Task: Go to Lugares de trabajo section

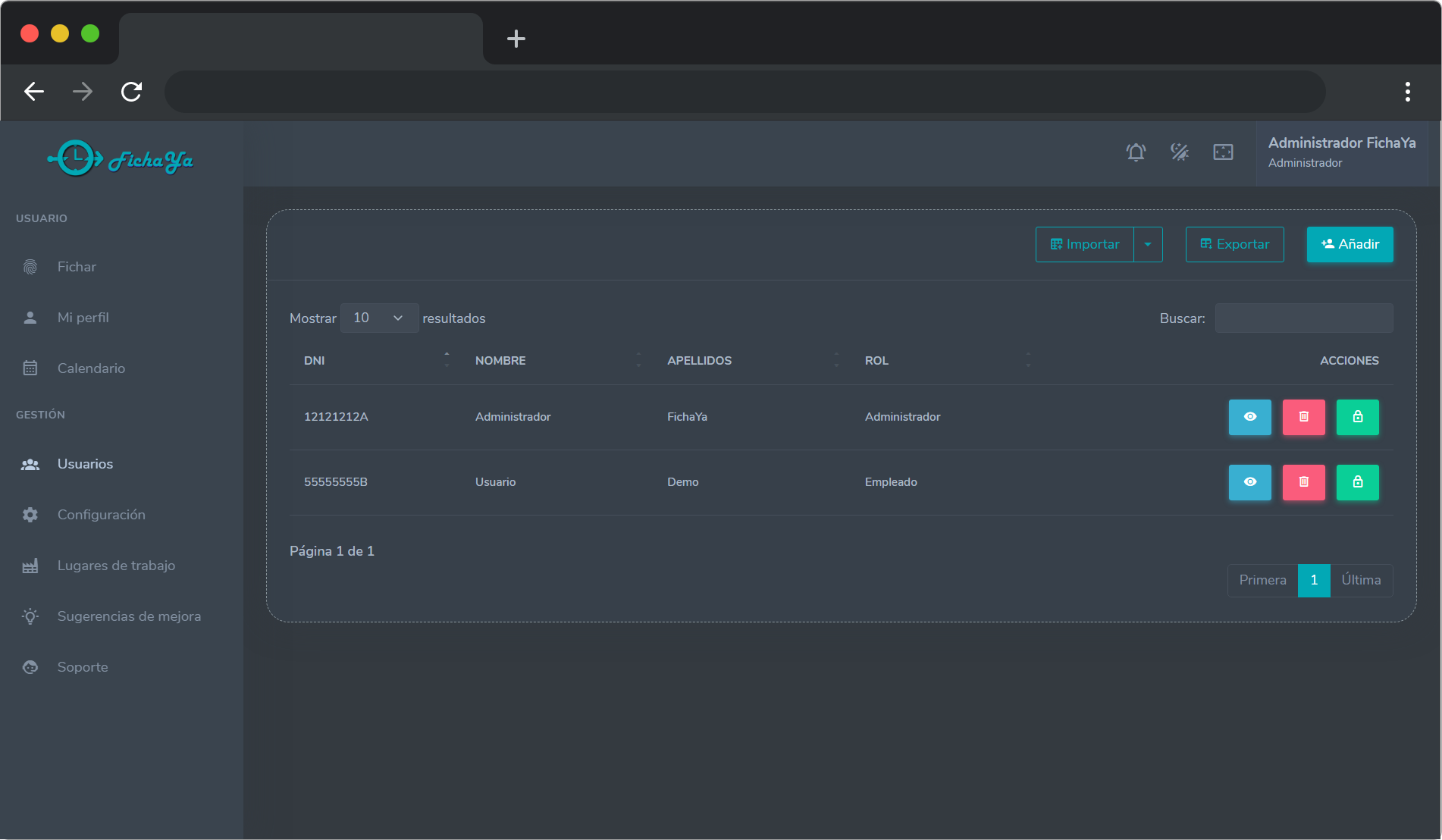Action: point(116,566)
